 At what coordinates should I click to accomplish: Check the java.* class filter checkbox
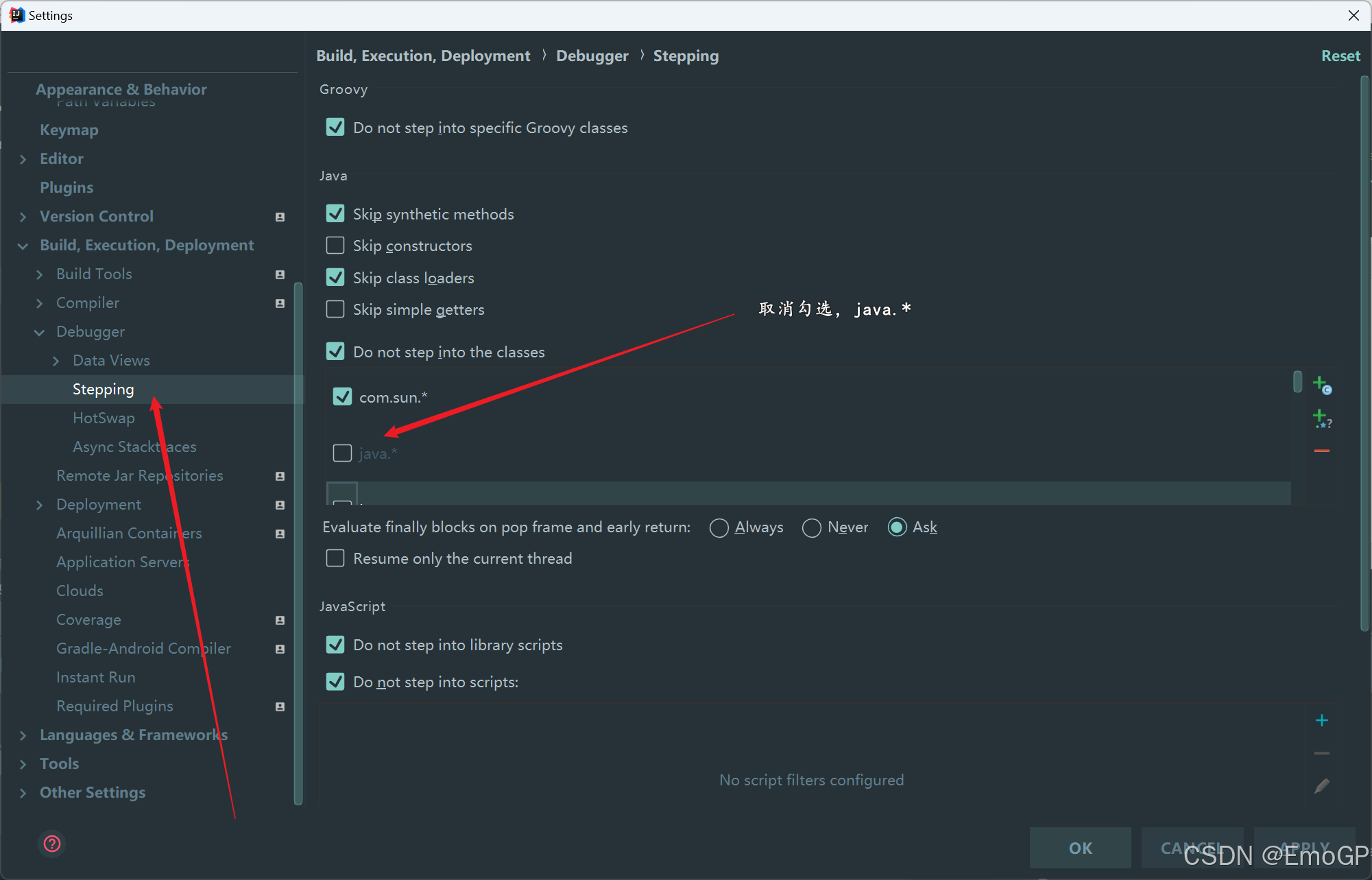(342, 453)
